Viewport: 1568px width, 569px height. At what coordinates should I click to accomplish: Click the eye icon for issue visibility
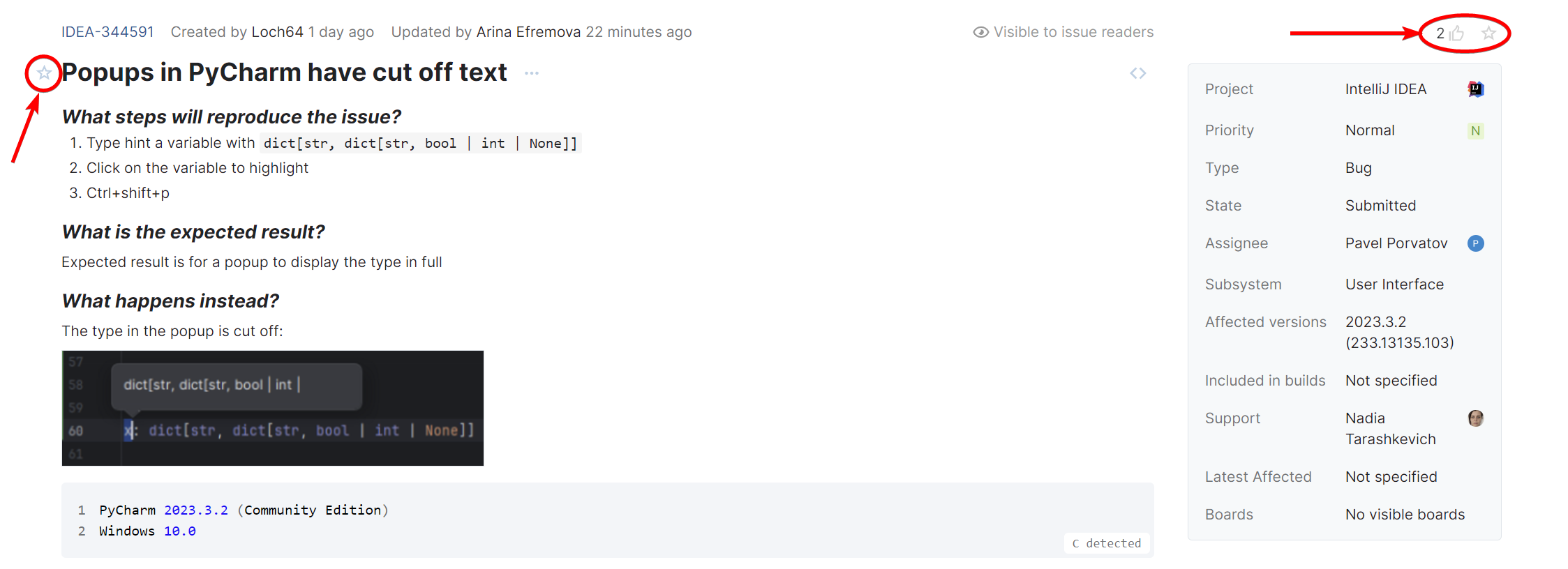point(980,32)
